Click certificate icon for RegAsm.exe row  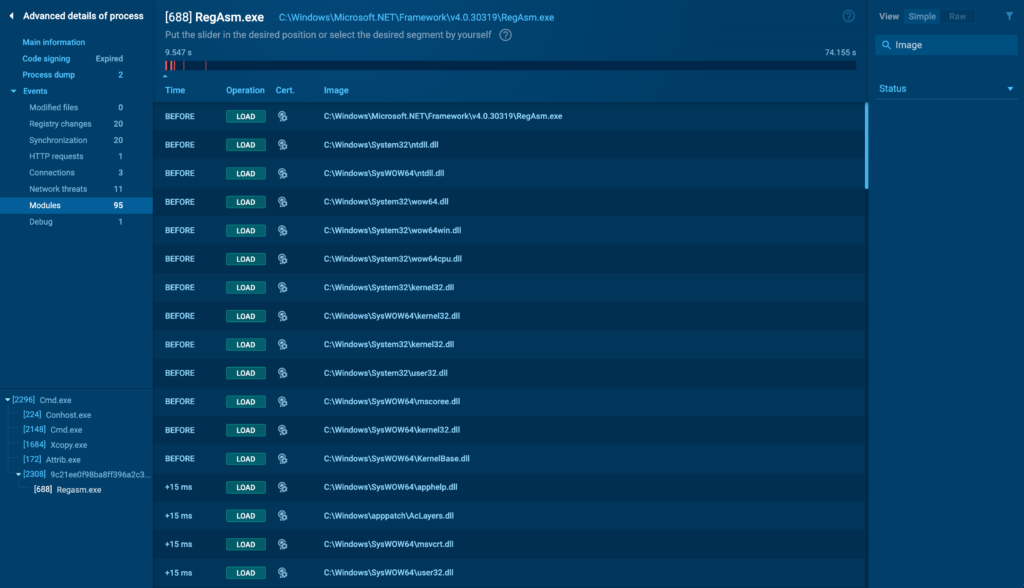pos(283,116)
